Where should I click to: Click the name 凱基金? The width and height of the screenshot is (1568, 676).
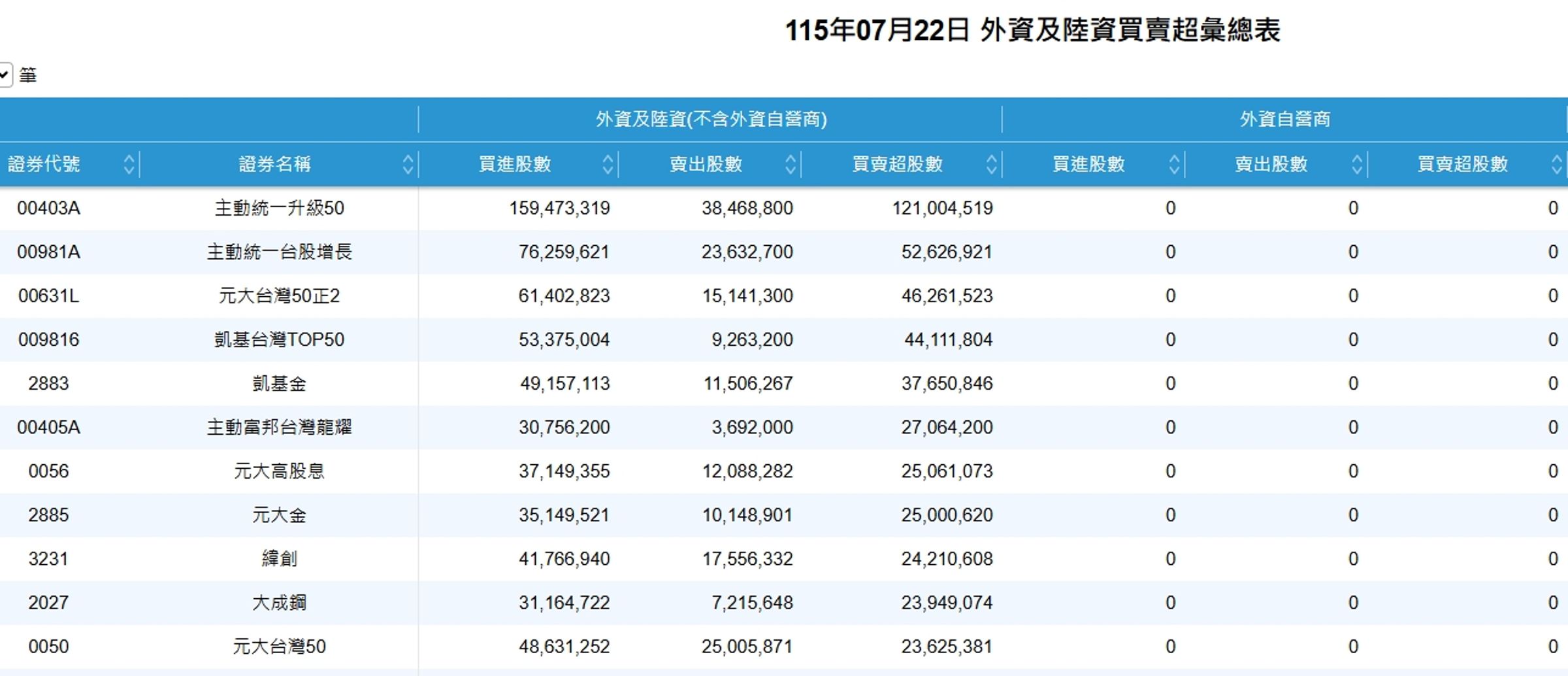279,383
